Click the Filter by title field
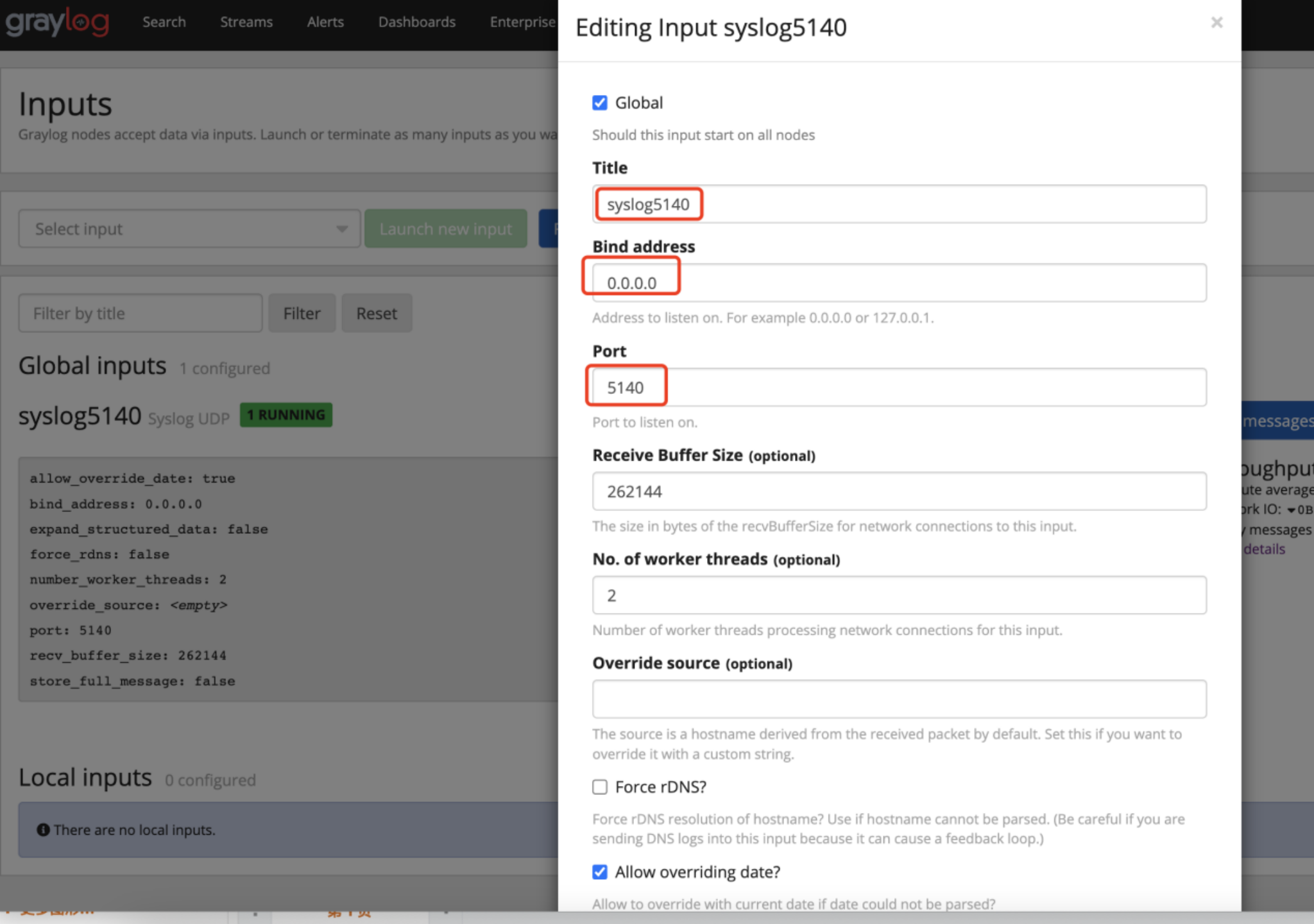The height and width of the screenshot is (924, 1314). click(x=140, y=313)
